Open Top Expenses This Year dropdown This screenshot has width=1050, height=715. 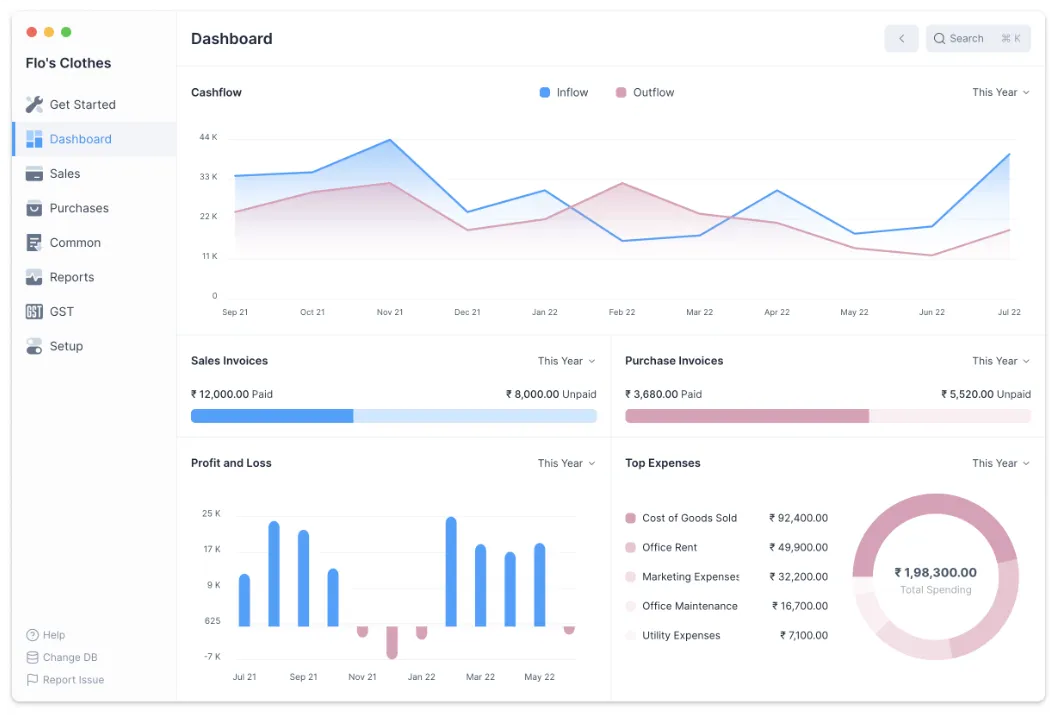pyautogui.click(x=1000, y=463)
